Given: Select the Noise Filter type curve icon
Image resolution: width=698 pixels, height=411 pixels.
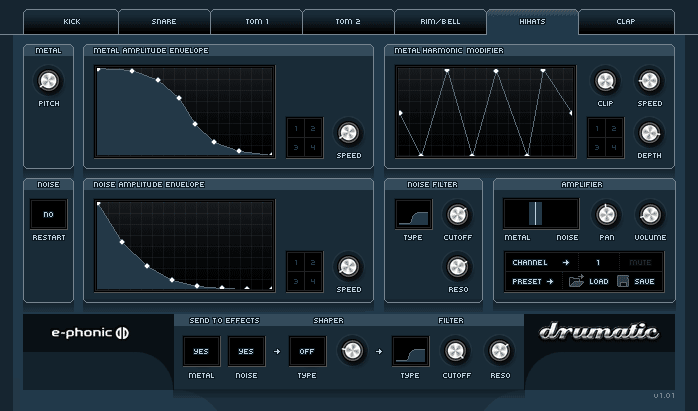Looking at the screenshot, I should click(413, 214).
